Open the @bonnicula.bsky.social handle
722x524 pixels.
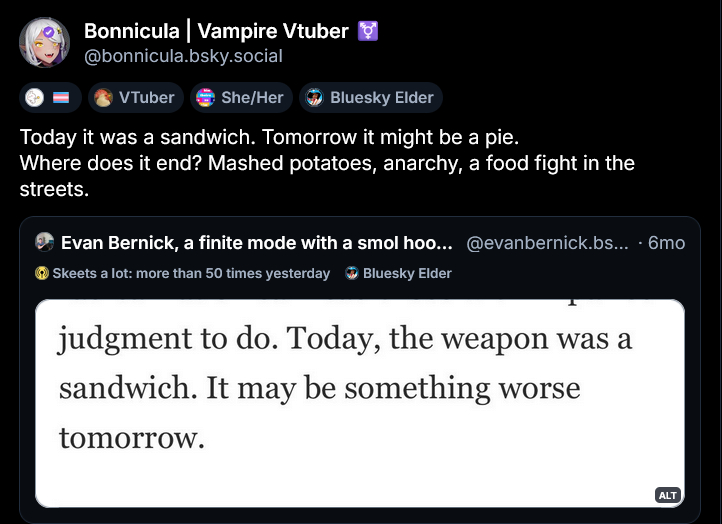[x=183, y=56]
